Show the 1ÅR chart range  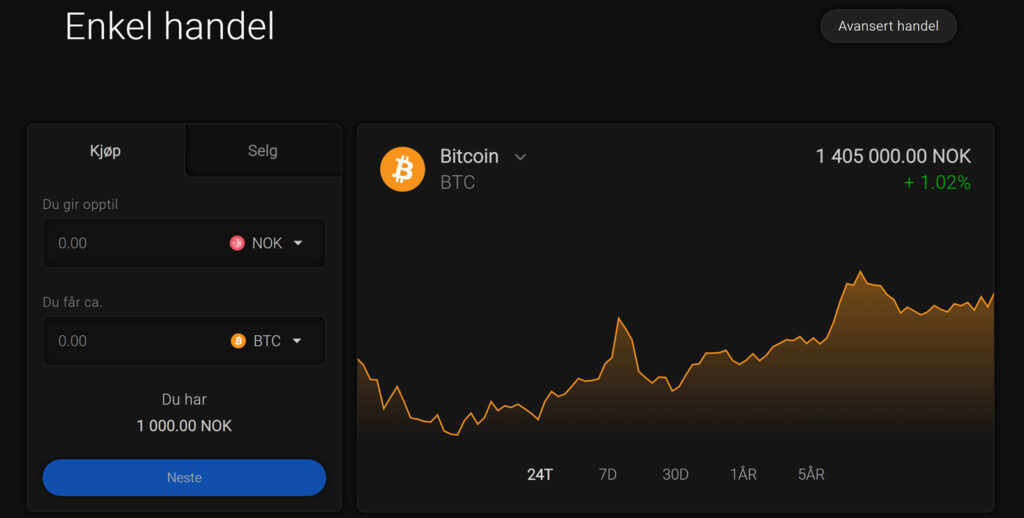[743, 474]
